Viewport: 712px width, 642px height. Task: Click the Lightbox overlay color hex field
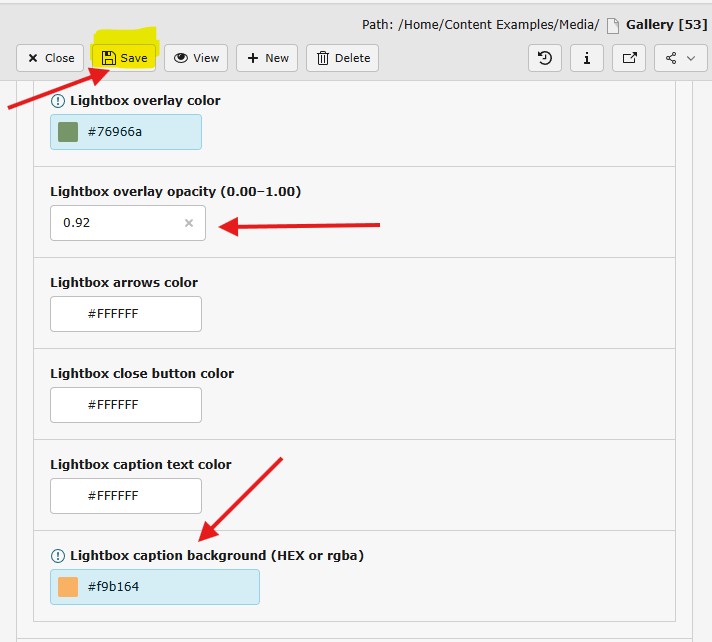138,132
